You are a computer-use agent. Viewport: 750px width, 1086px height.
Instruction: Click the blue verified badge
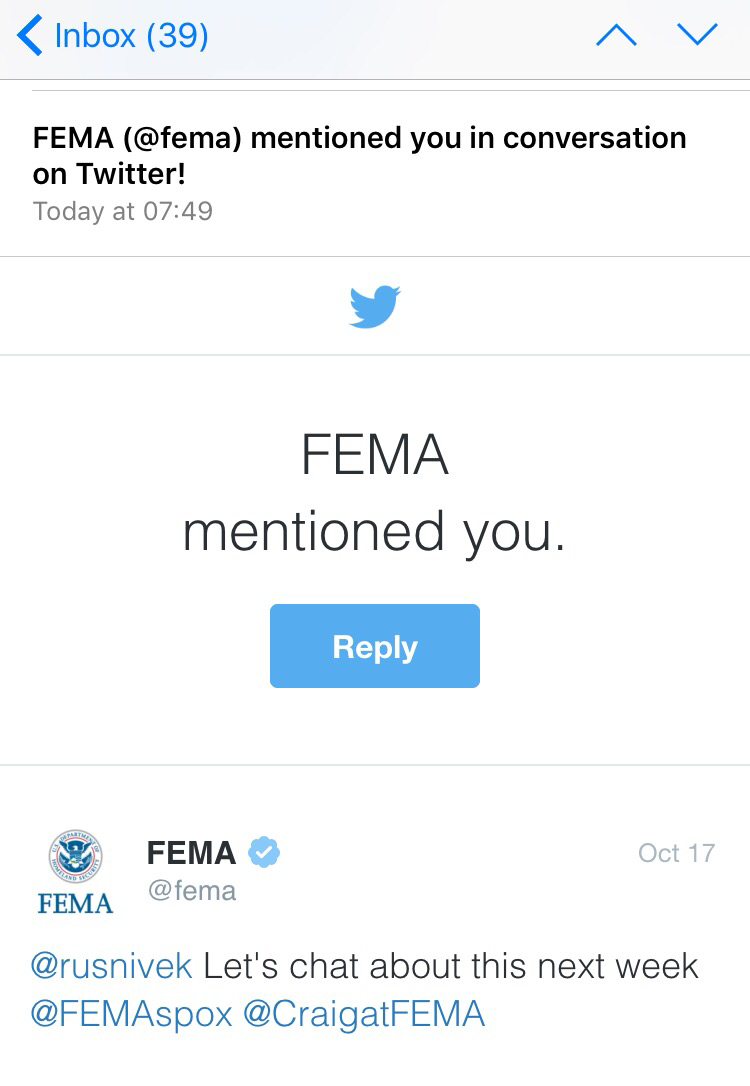coord(264,853)
